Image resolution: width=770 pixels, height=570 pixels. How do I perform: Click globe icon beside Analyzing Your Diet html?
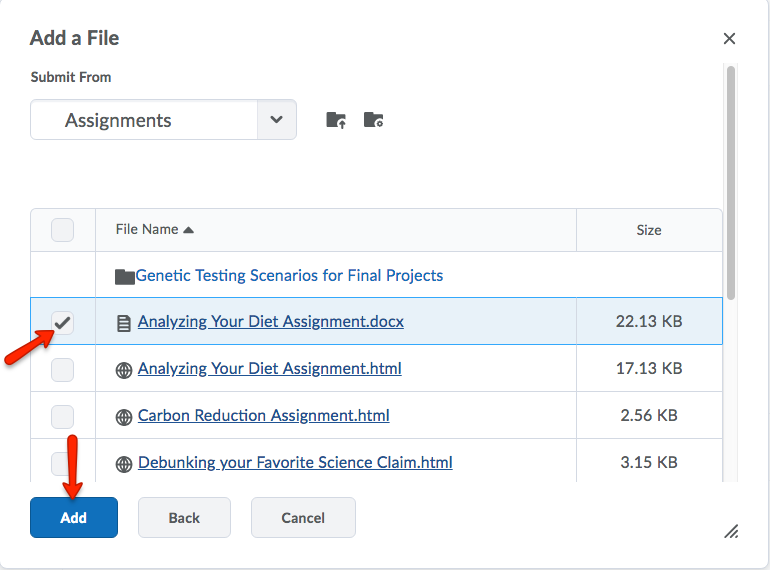(x=124, y=369)
